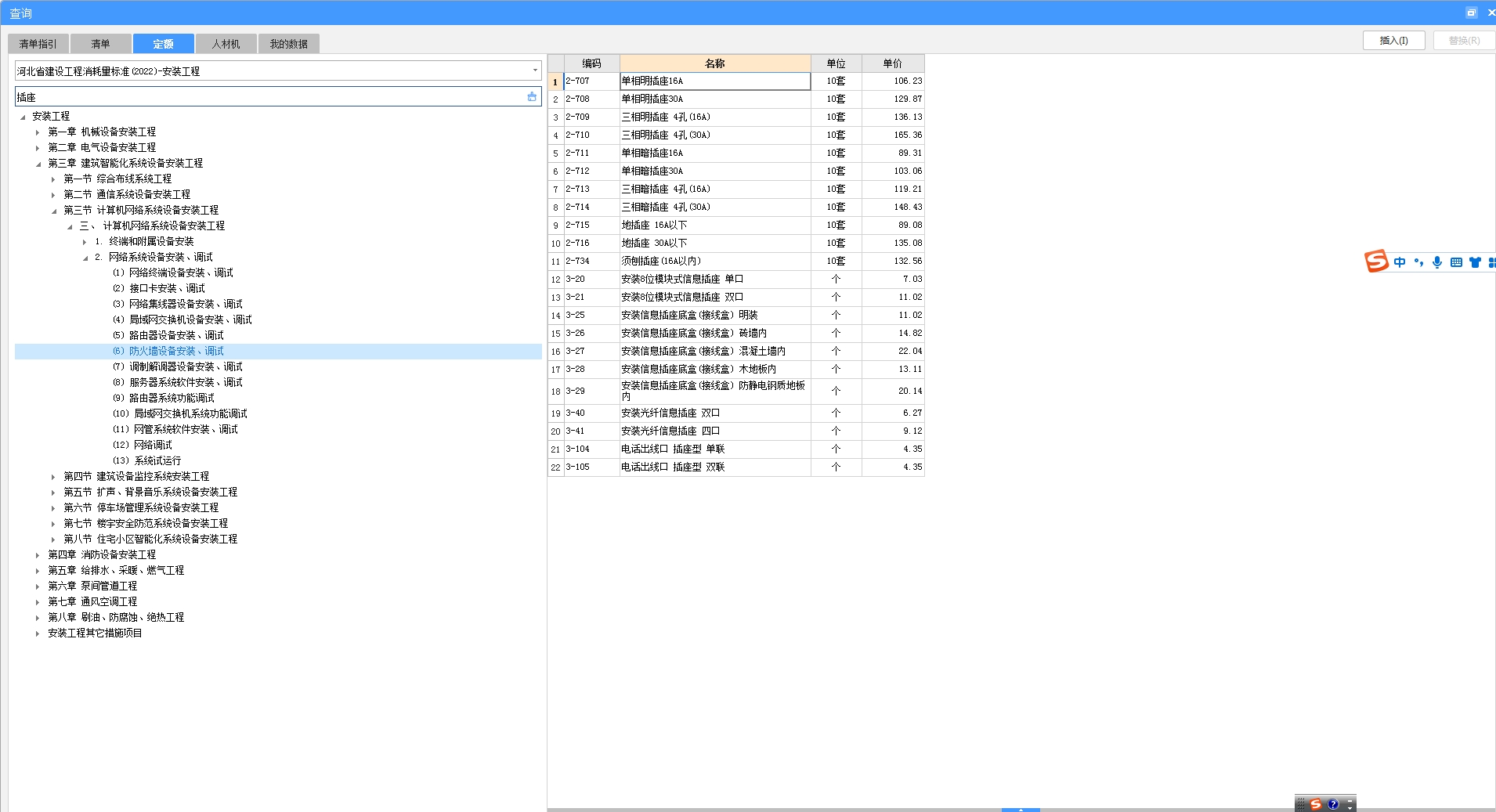Expand 第一章 机械设备安装工程
Viewport: 1496px width, 812px height.
(x=38, y=132)
